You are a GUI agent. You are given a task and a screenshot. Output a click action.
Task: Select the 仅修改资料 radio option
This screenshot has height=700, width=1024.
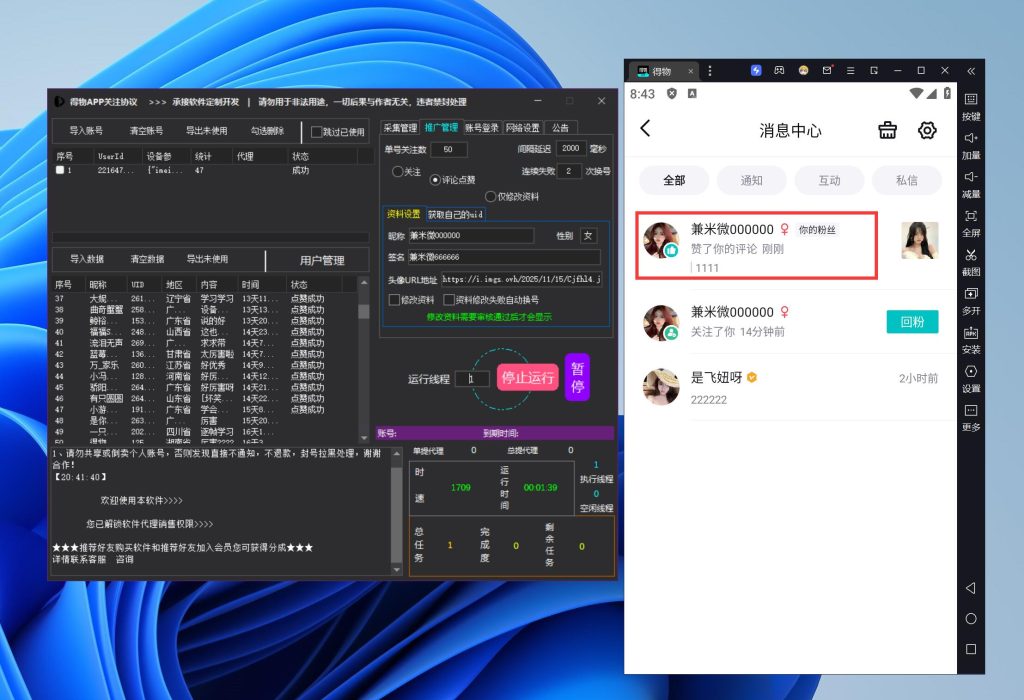click(490, 197)
